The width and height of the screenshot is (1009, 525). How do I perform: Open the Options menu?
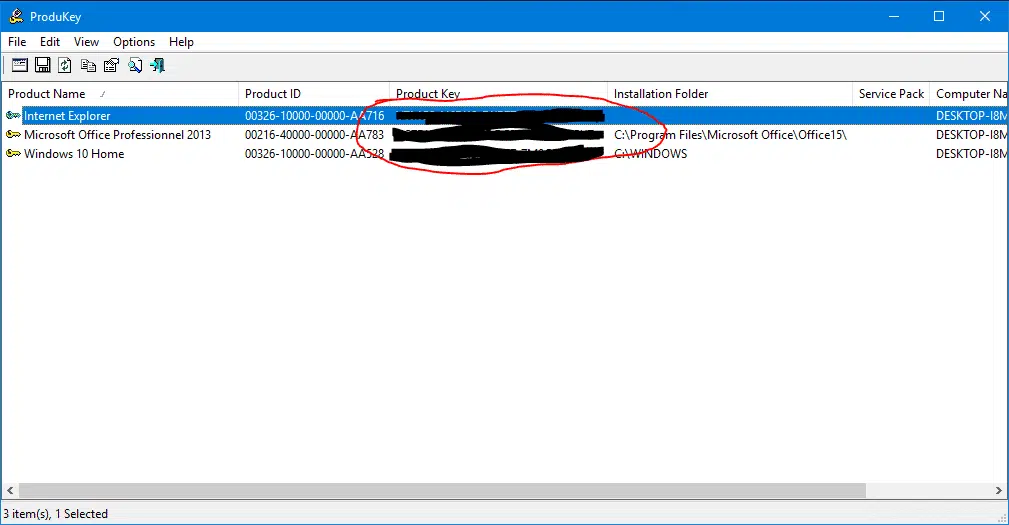134,42
